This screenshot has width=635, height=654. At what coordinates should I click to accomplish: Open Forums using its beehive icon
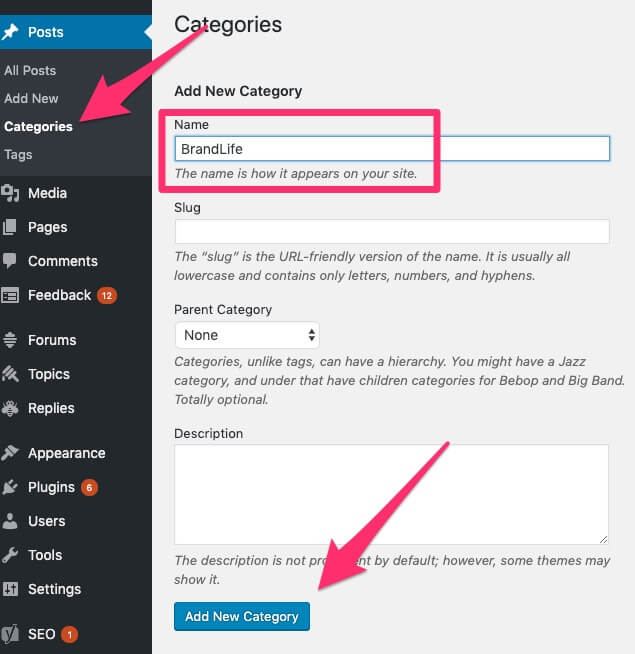click(10, 340)
